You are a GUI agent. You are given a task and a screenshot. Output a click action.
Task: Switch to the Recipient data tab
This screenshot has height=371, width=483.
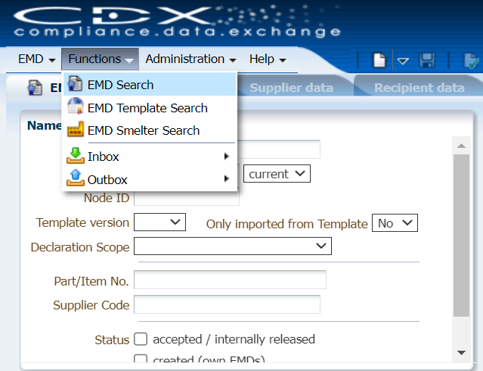419,88
